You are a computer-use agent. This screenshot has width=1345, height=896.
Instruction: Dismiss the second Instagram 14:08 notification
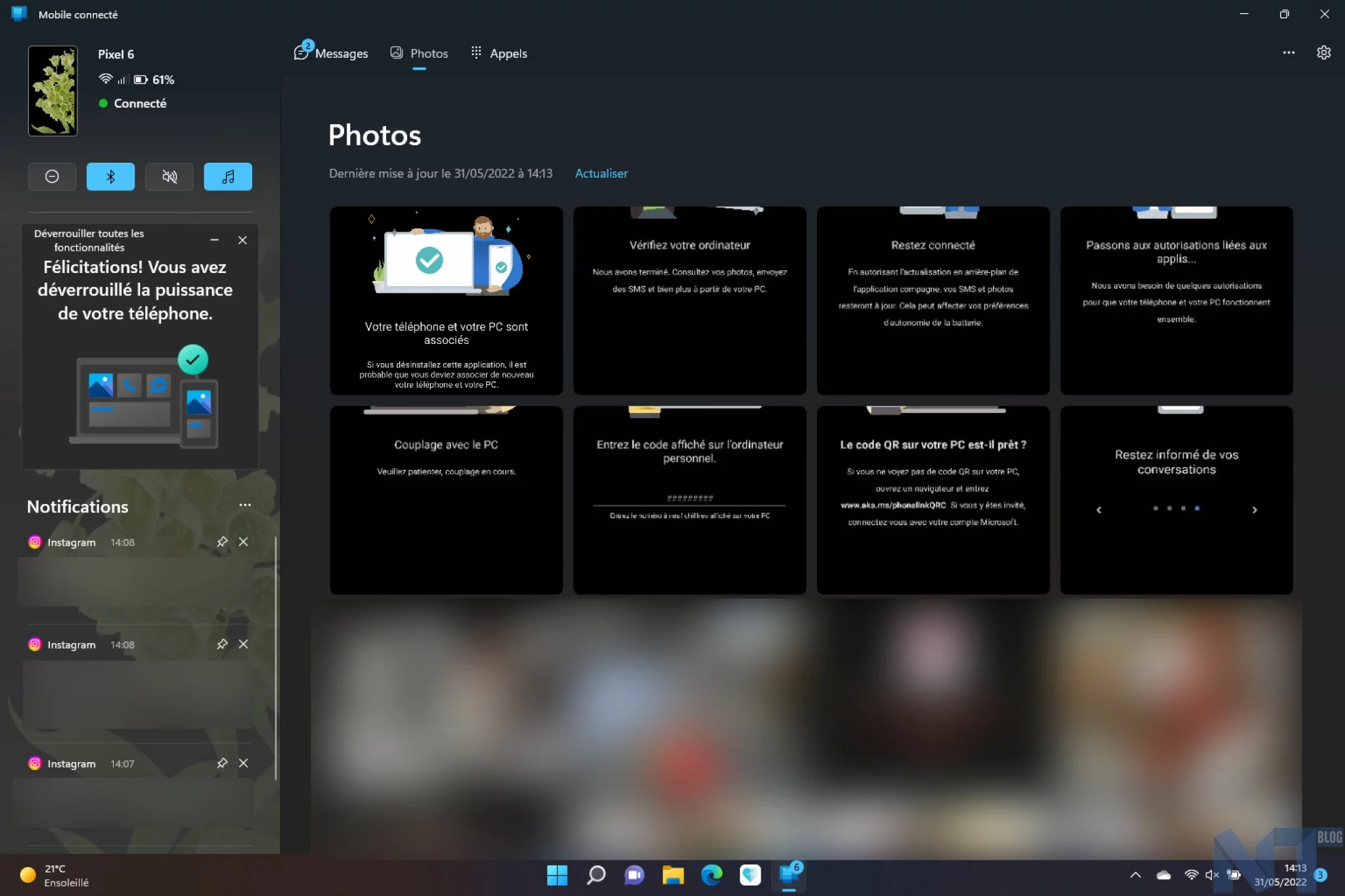coord(243,644)
